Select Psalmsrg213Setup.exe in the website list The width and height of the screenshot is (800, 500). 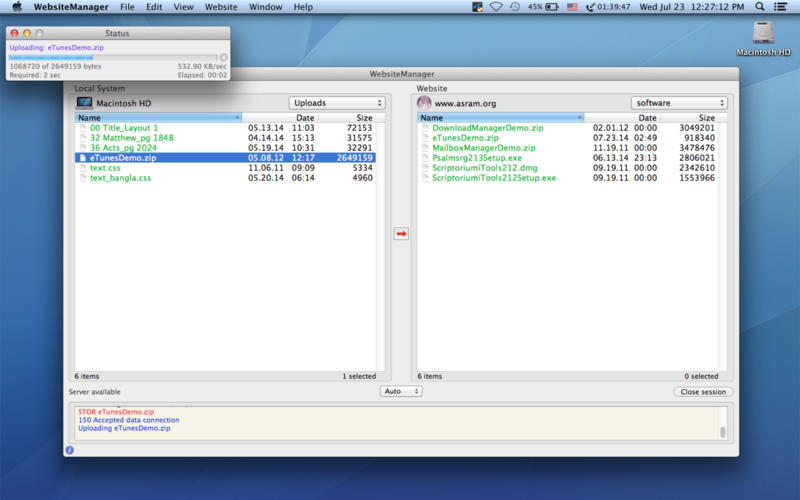pyautogui.click(x=477, y=158)
